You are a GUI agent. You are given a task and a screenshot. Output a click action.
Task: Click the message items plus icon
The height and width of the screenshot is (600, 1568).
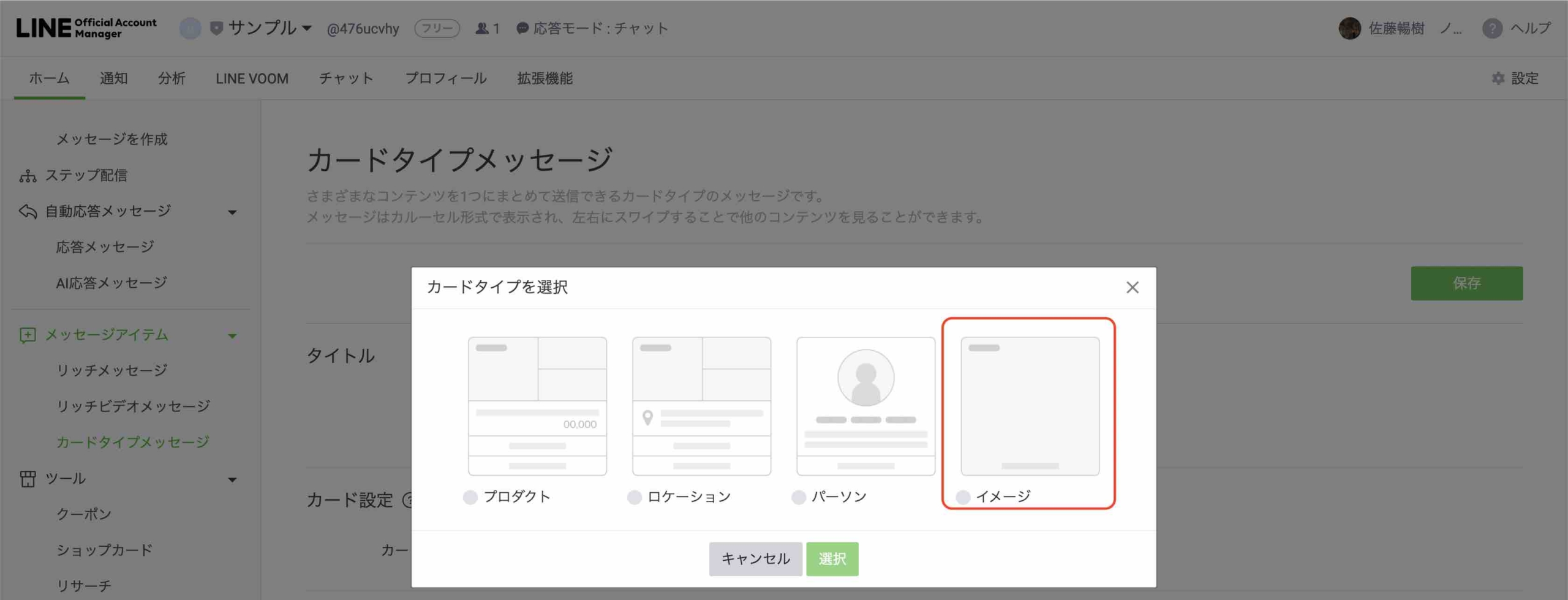(x=28, y=335)
